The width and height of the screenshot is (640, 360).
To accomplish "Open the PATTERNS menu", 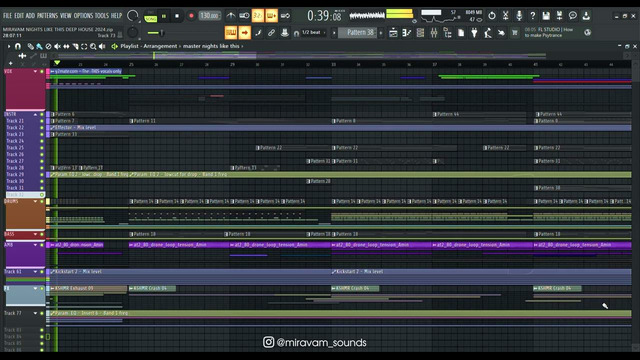I will (47, 16).
